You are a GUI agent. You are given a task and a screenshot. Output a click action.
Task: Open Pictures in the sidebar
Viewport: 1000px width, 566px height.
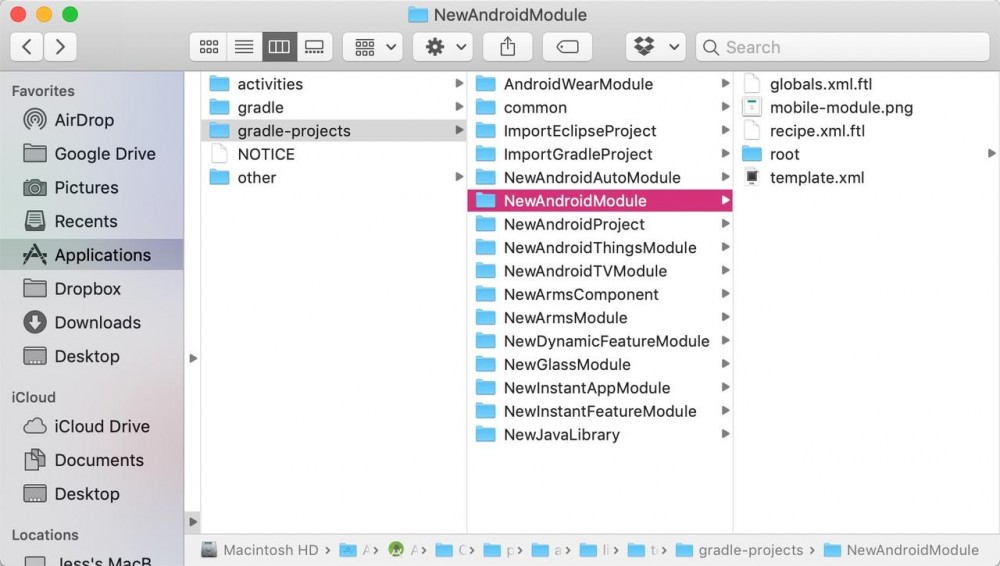[92, 188]
